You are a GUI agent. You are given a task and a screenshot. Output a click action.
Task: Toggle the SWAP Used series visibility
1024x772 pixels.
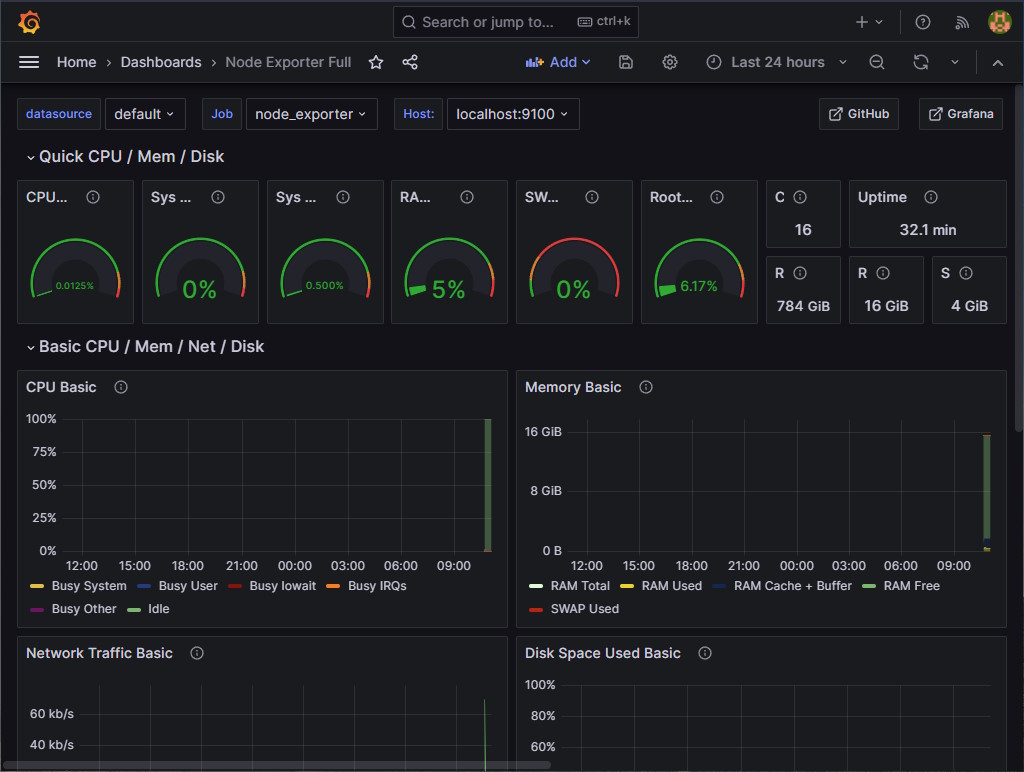tap(585, 608)
